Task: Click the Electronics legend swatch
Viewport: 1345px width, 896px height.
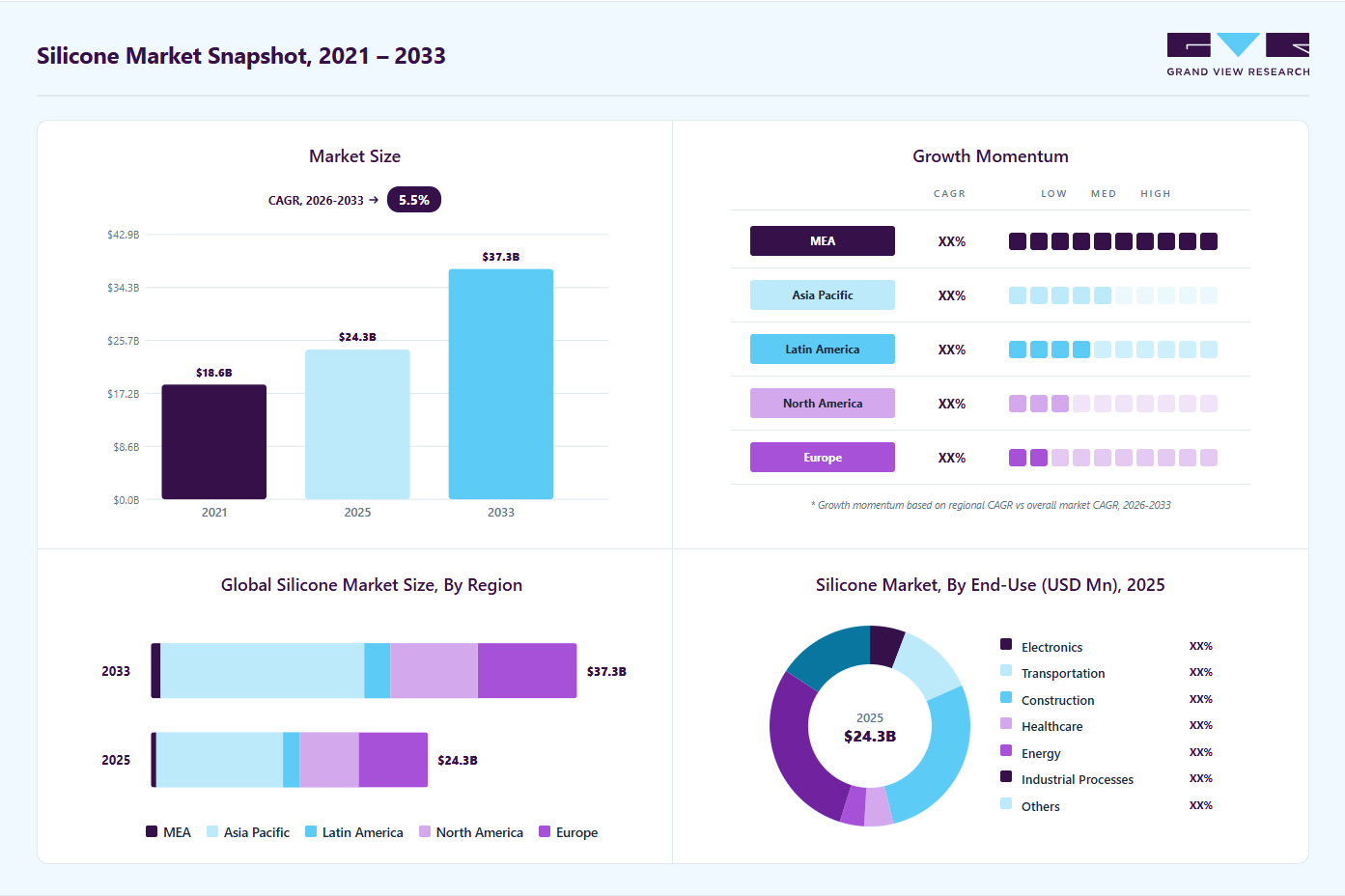Action: tap(1006, 644)
